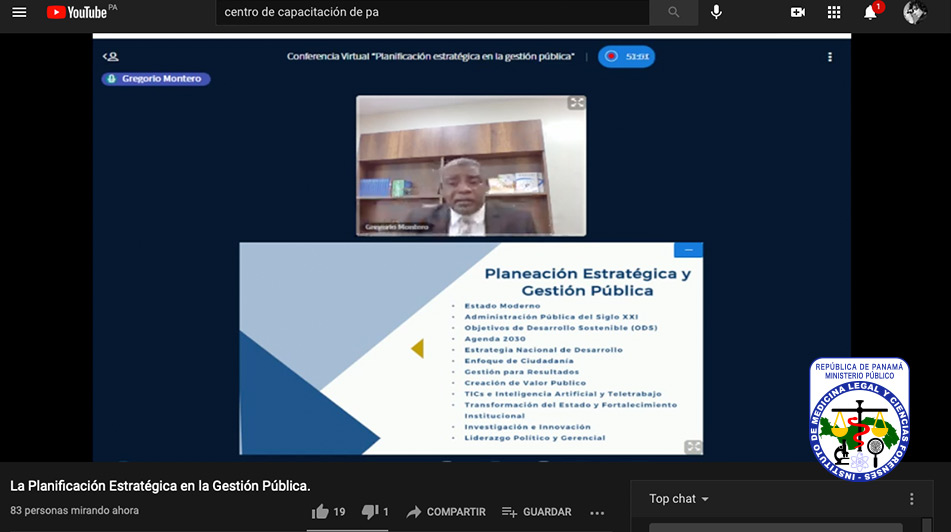Select the Gregorio Montero speaker label
Screen dimensions: 951x532
[156, 79]
